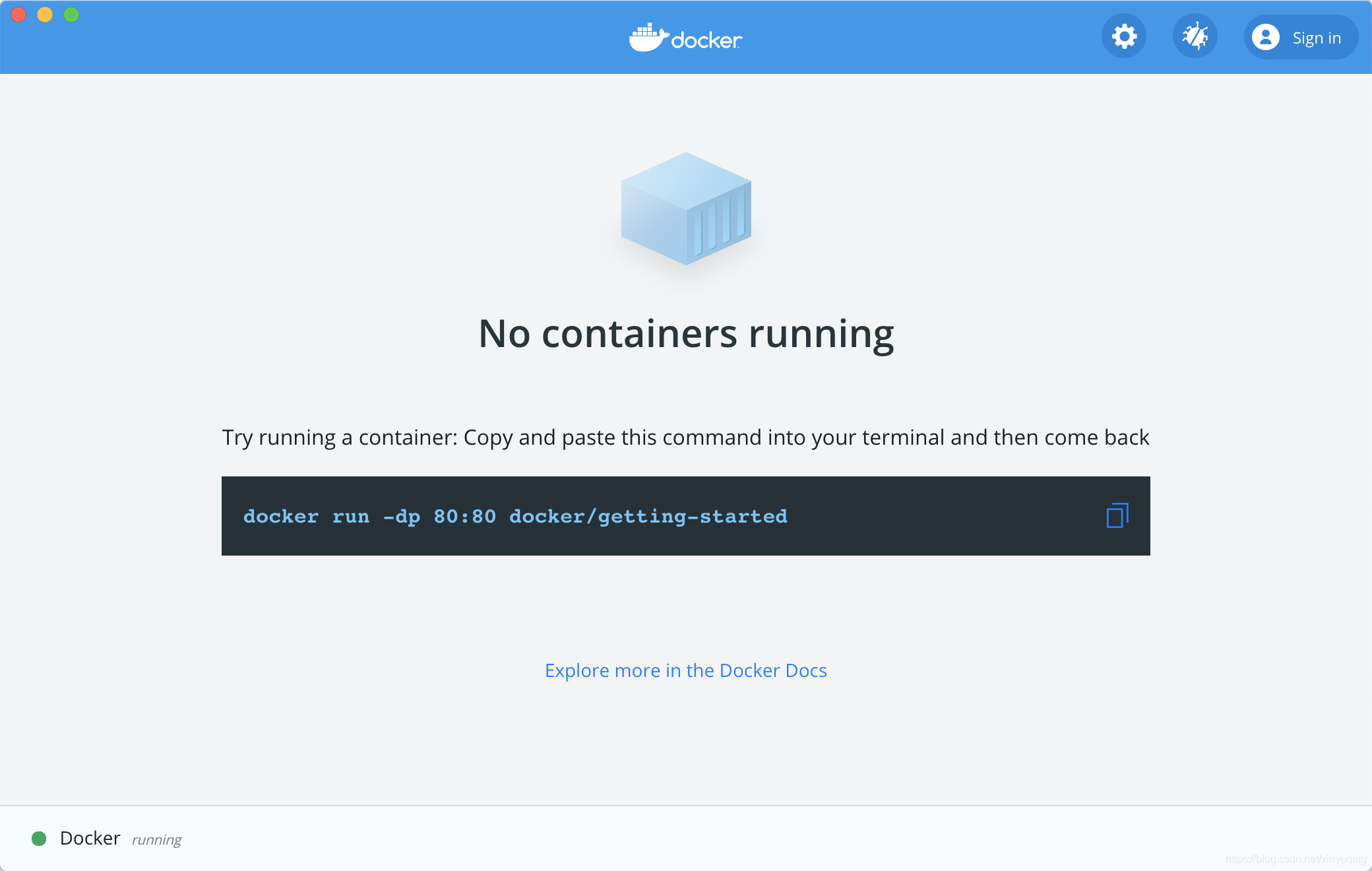
Task: Copy the docker run command
Action: 1117,515
